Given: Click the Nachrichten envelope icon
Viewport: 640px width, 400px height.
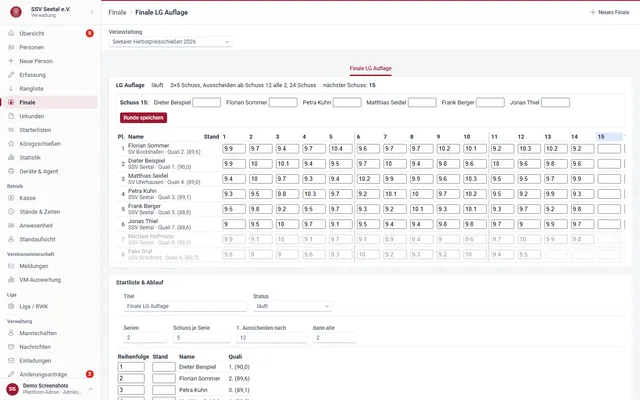Looking at the screenshot, I should 11,347.
